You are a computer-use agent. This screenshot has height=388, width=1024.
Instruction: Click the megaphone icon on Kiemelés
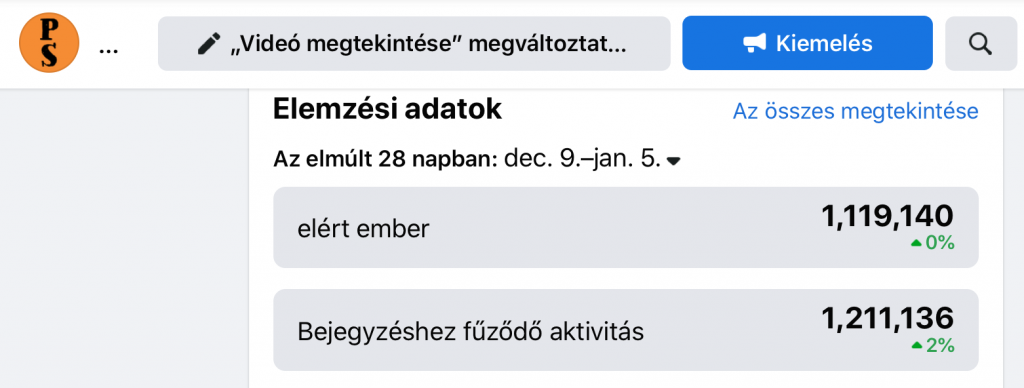(754, 43)
